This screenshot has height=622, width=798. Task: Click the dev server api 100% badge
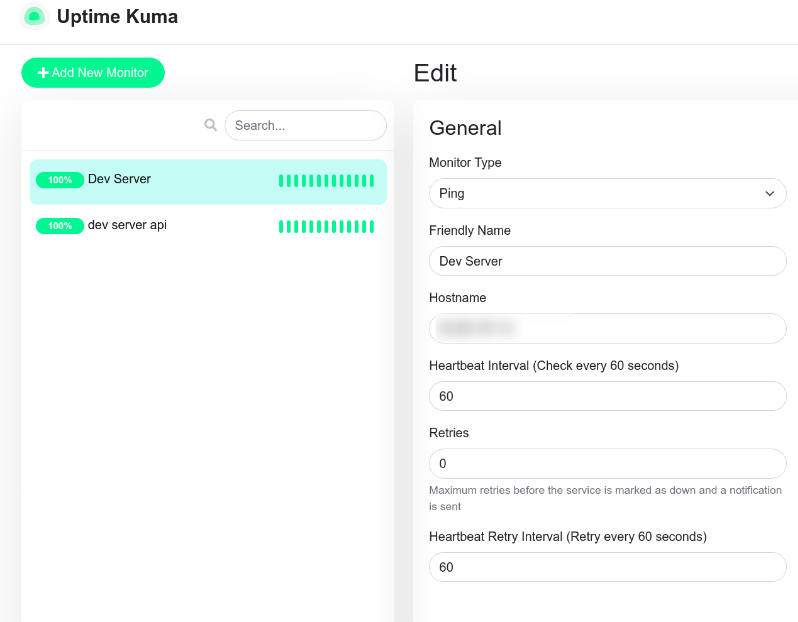[x=60, y=226]
